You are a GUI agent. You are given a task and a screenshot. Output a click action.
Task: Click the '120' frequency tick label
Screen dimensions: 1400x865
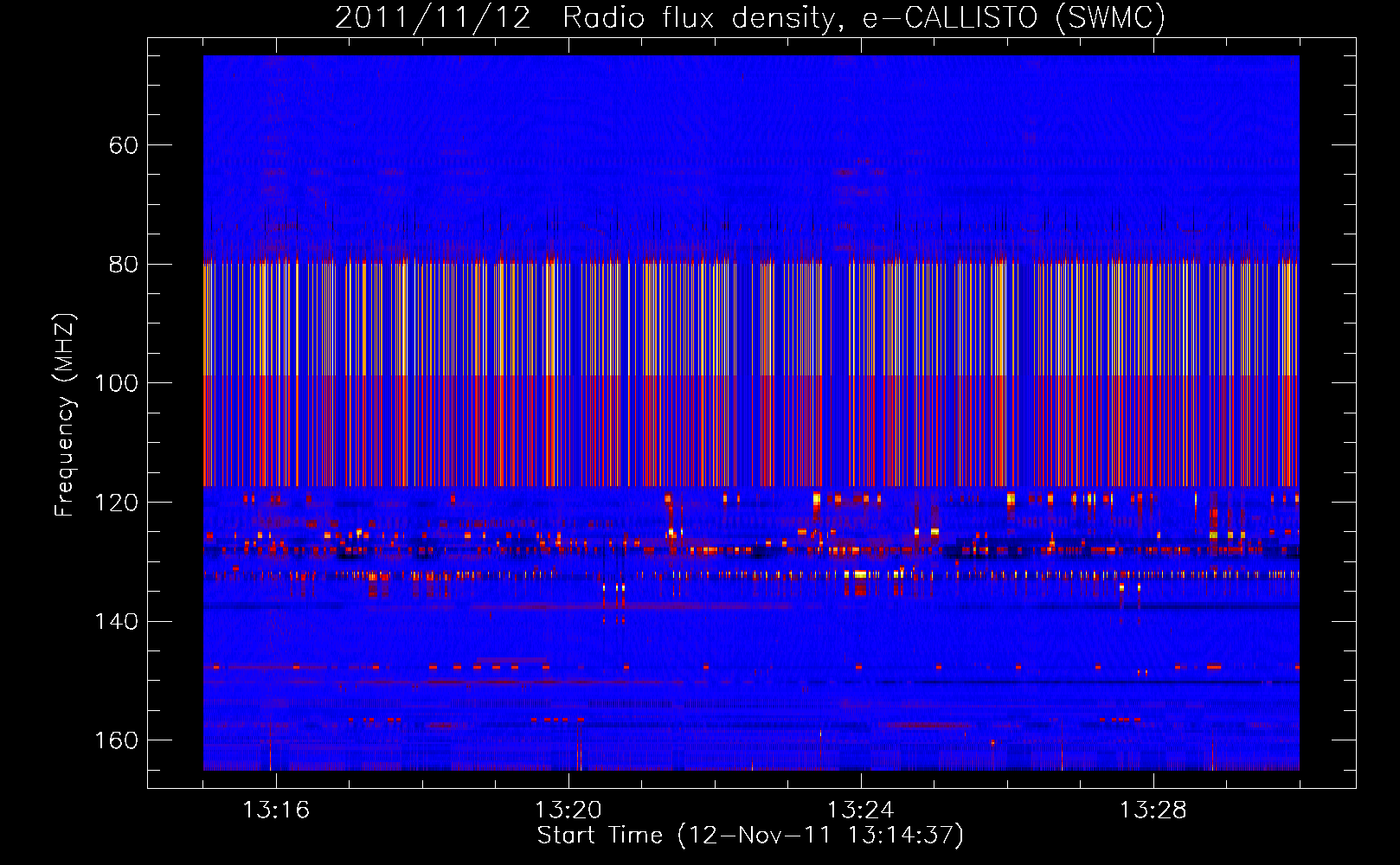(117, 503)
